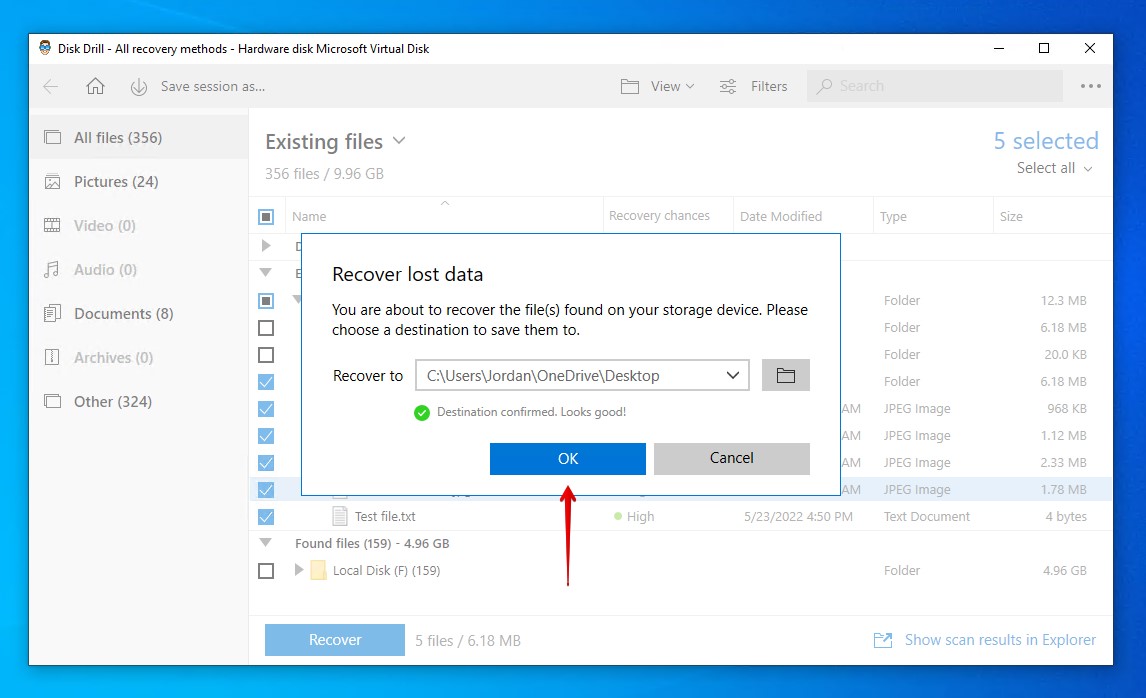The height and width of the screenshot is (698, 1146).
Task: Uncheck the 1.12 MB JPEG row checkbox
Action: [x=266, y=436]
